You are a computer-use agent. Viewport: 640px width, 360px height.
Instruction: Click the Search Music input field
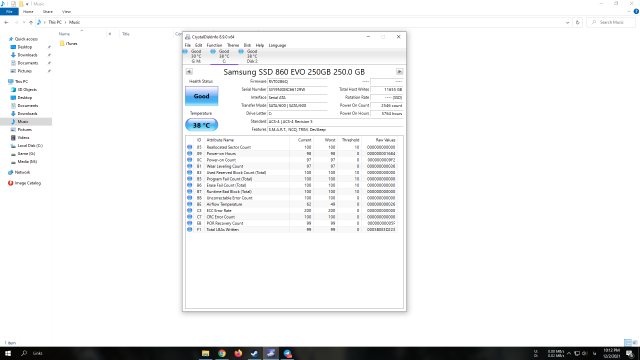pos(611,22)
